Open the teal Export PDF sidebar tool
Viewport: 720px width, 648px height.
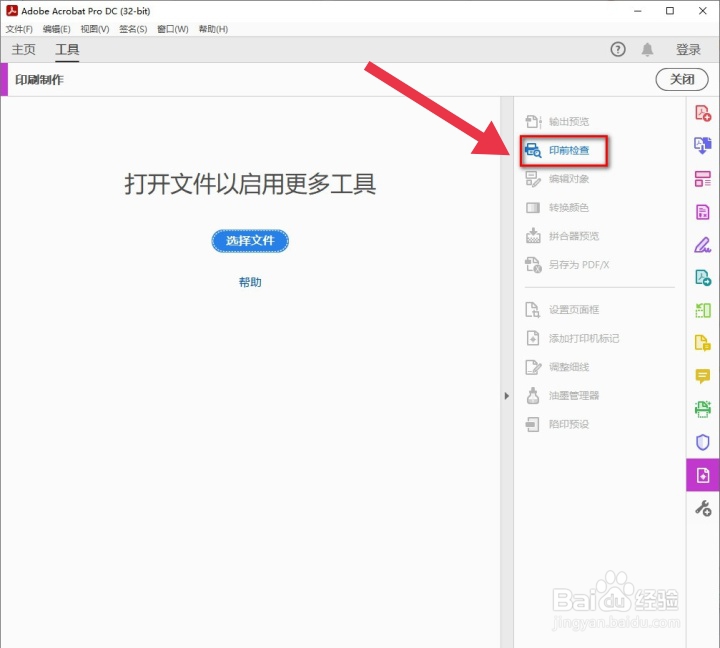coord(703,277)
